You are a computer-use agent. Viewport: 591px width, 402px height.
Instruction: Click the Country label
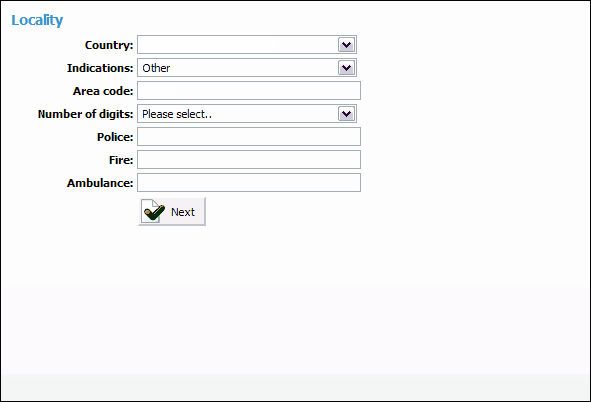(109, 45)
